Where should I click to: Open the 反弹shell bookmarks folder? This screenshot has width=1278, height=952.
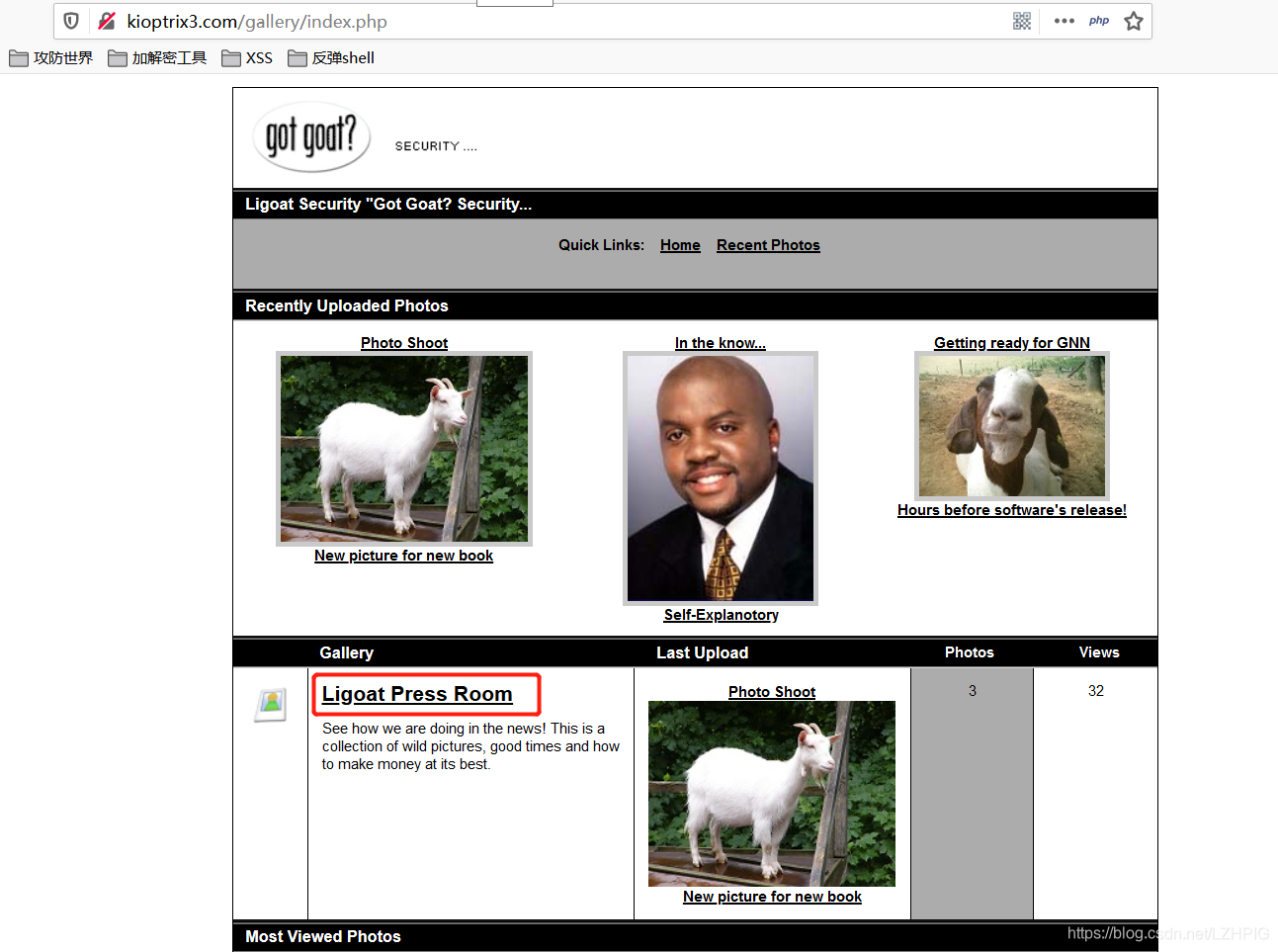pyautogui.click(x=331, y=58)
